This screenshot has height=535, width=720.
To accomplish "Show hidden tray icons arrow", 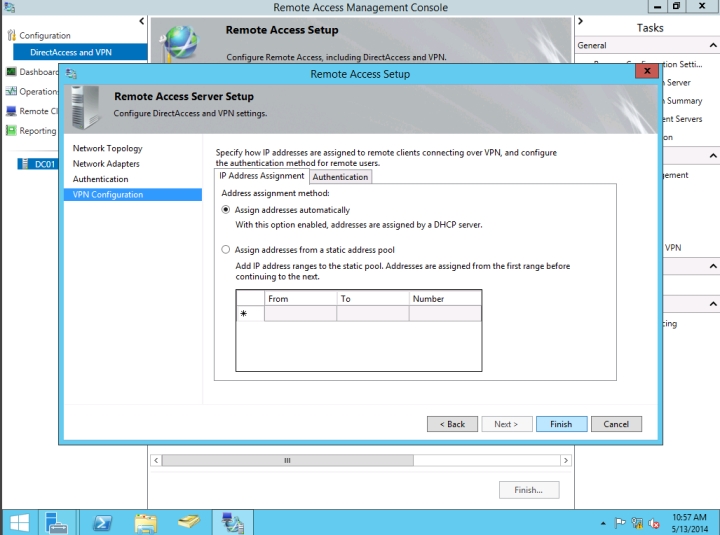I will (603, 523).
